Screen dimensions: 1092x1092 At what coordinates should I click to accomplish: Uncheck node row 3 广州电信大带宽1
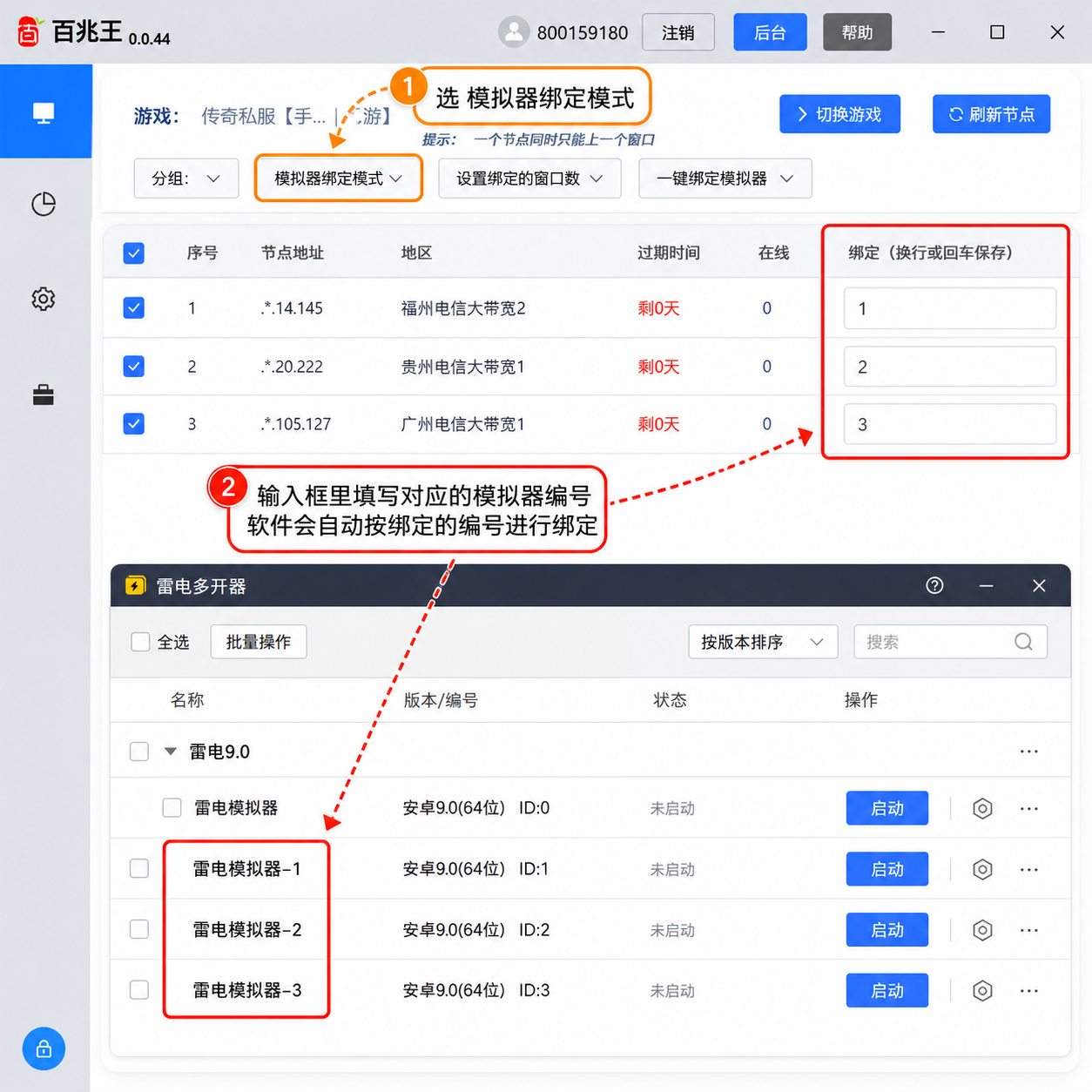[x=133, y=424]
